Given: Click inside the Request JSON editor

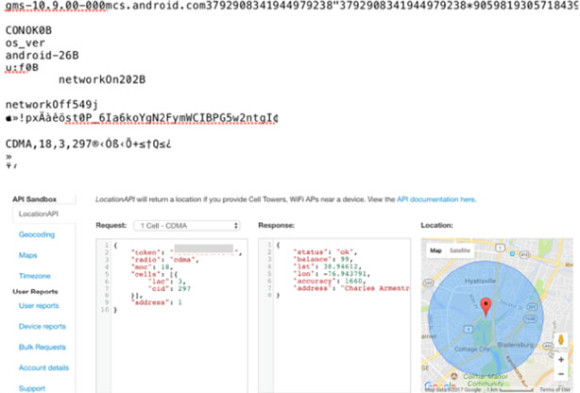Looking at the screenshot, I should [172, 316].
